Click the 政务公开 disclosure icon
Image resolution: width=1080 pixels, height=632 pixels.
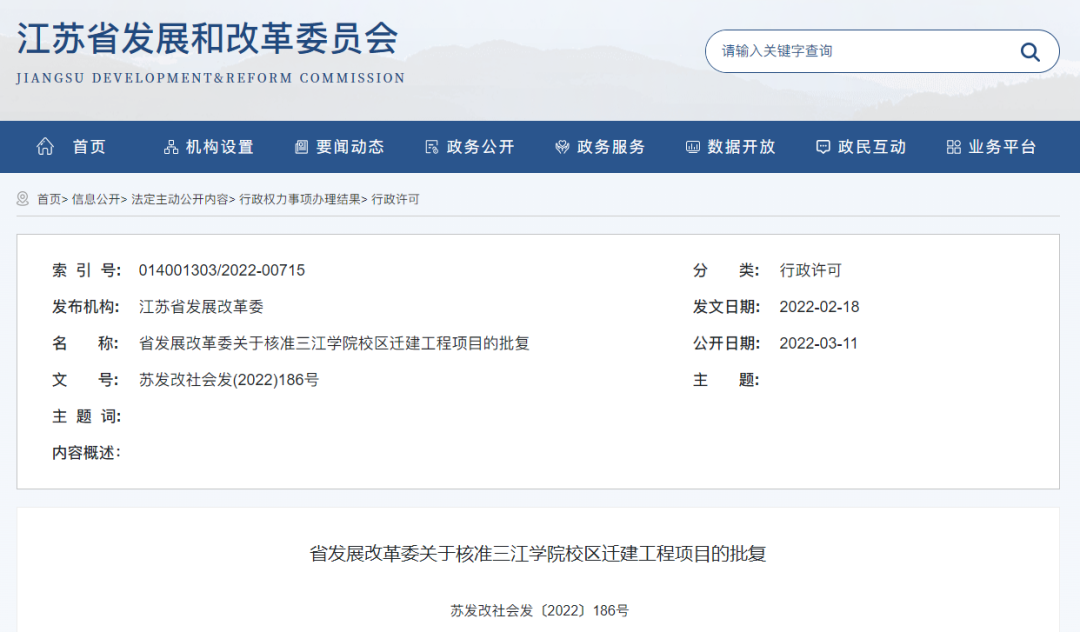[432, 146]
